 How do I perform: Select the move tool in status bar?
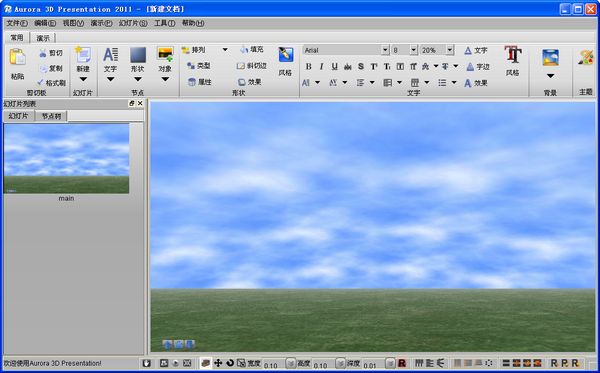coord(218,363)
